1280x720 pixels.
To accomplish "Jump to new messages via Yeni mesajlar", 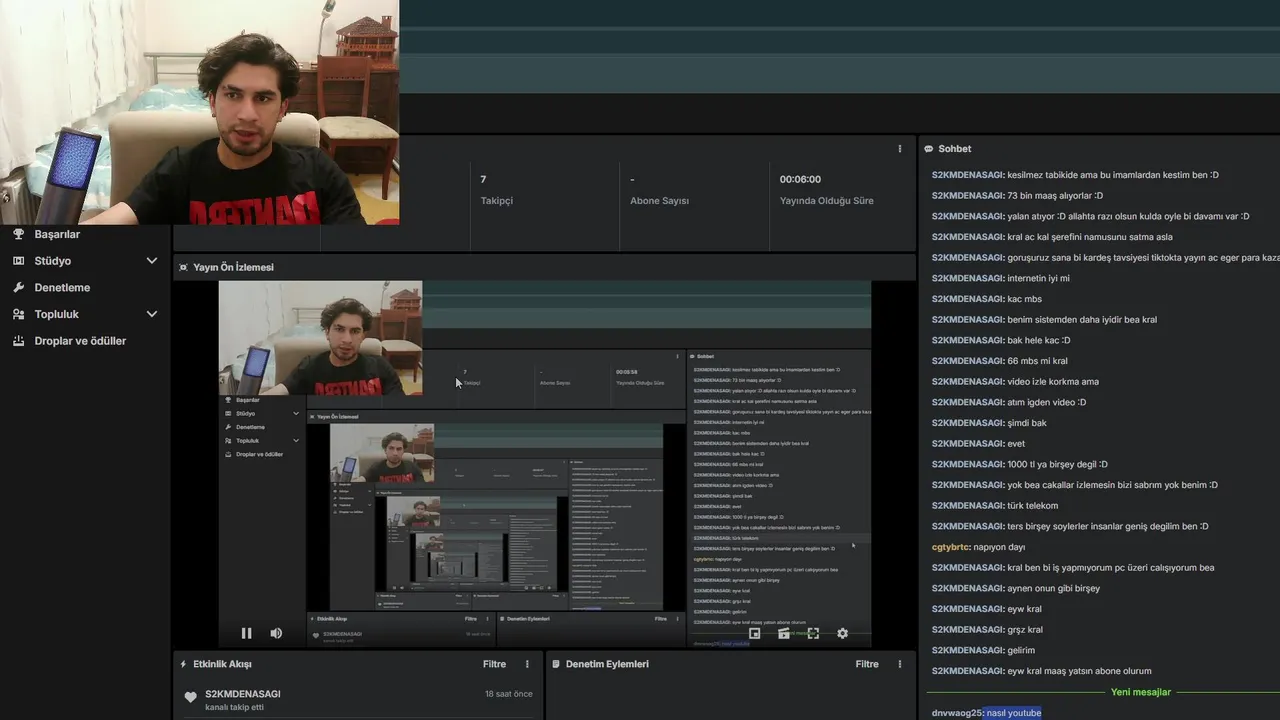I will point(1140,692).
